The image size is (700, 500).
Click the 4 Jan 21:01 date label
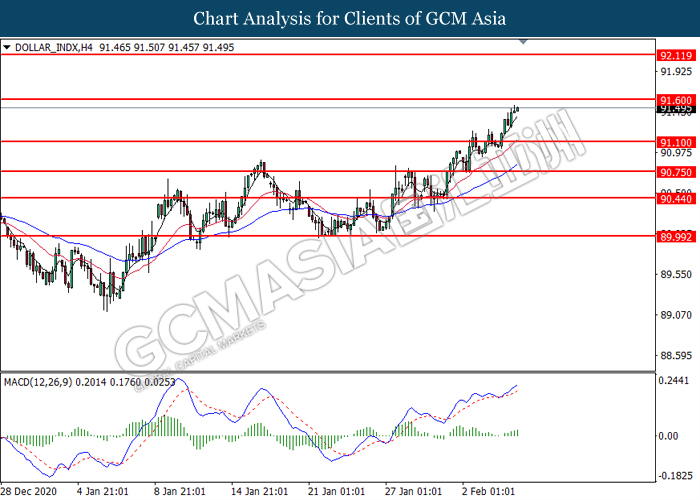coord(102,492)
